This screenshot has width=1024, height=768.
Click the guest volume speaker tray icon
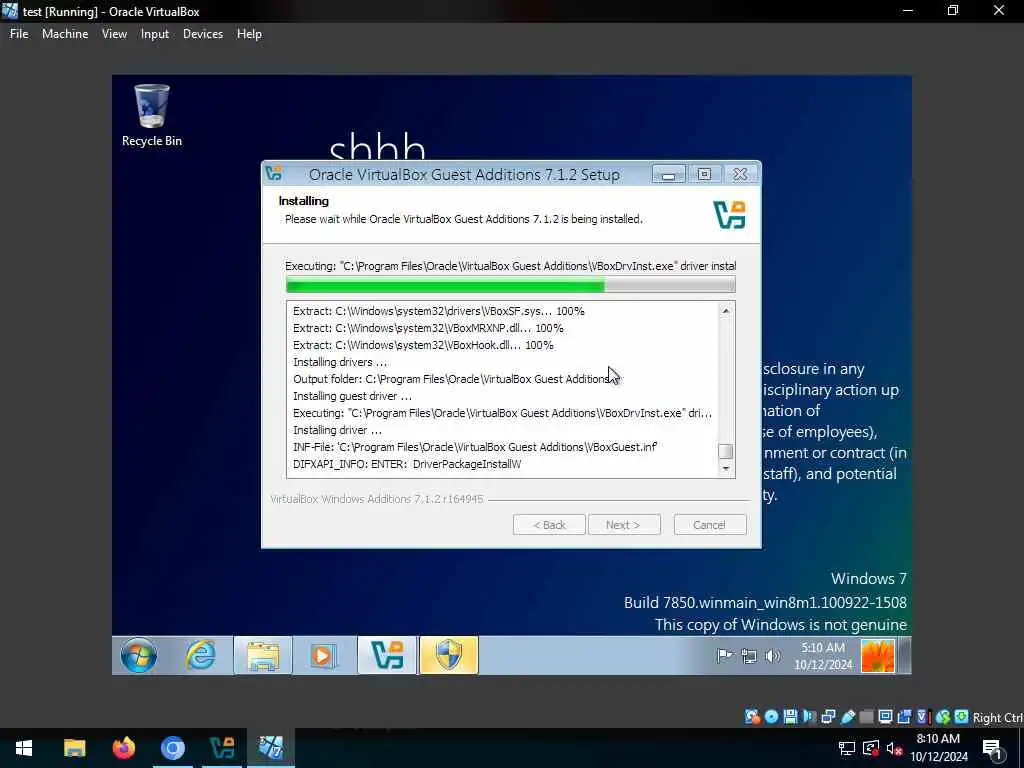point(773,656)
